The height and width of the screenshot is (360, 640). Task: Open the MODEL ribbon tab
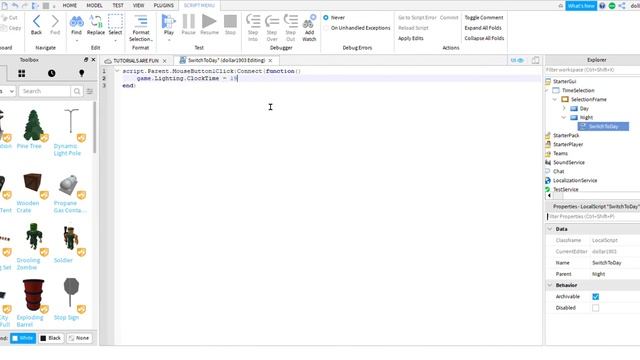pos(94,5)
